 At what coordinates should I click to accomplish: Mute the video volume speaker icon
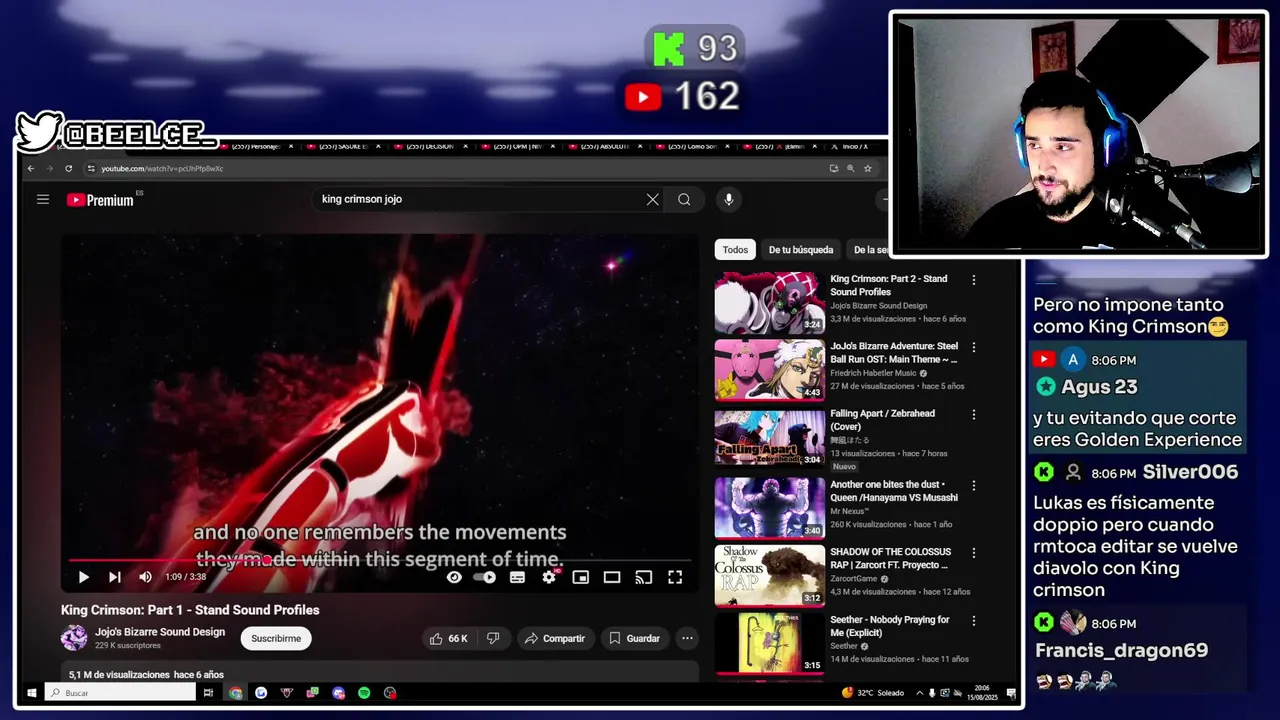145,577
